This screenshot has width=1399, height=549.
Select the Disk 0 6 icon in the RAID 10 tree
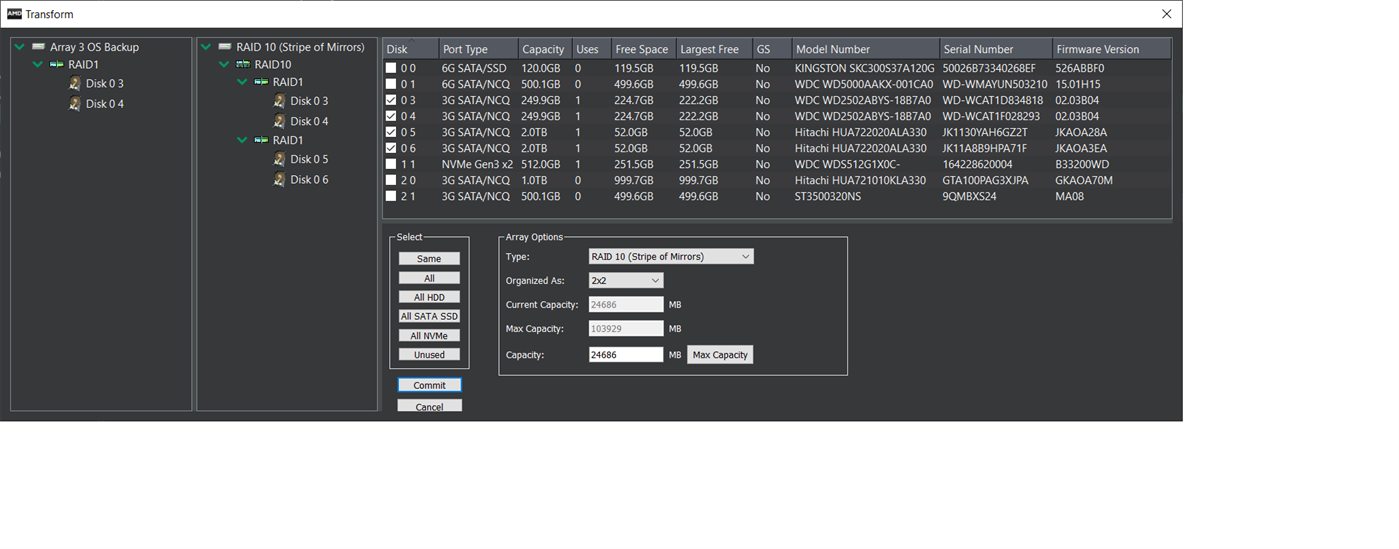[x=280, y=180]
